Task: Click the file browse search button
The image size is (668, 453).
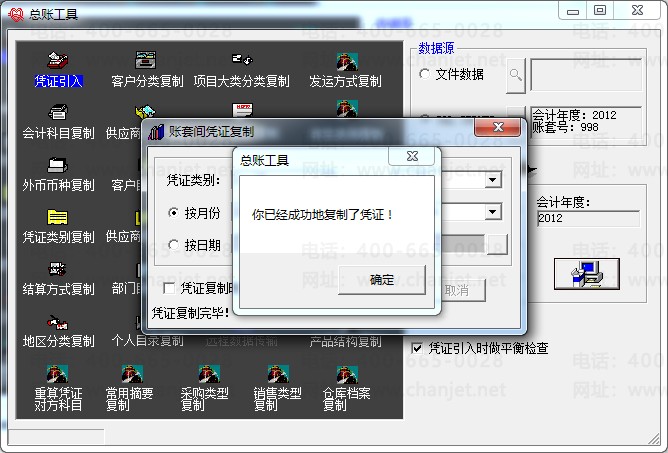Action: [515, 74]
